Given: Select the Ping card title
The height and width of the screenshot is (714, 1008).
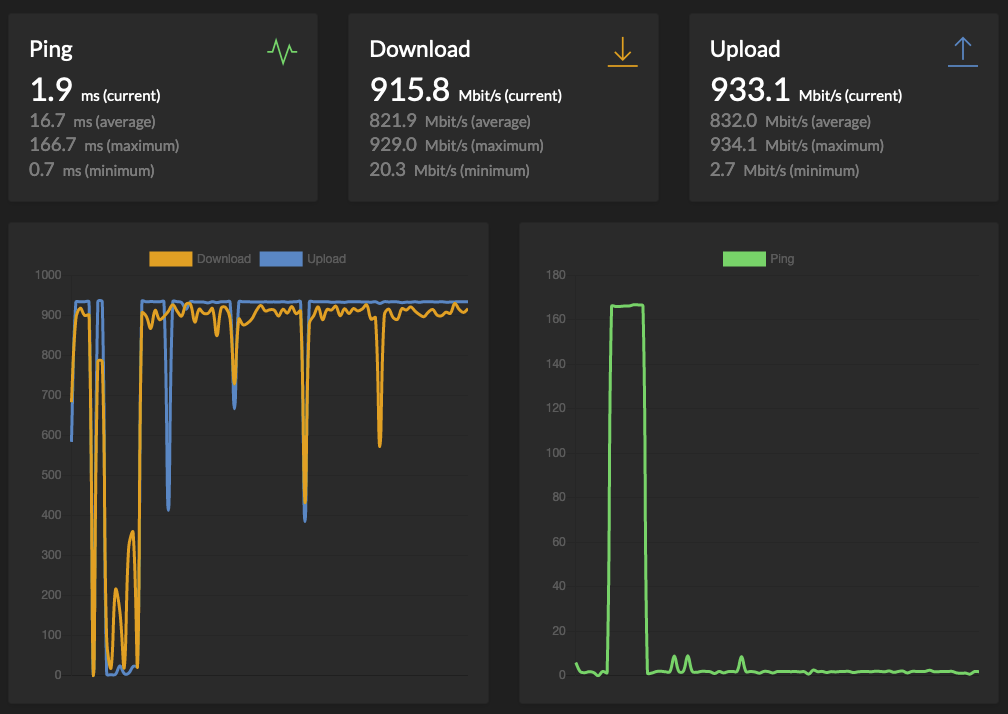Looking at the screenshot, I should (x=51, y=49).
